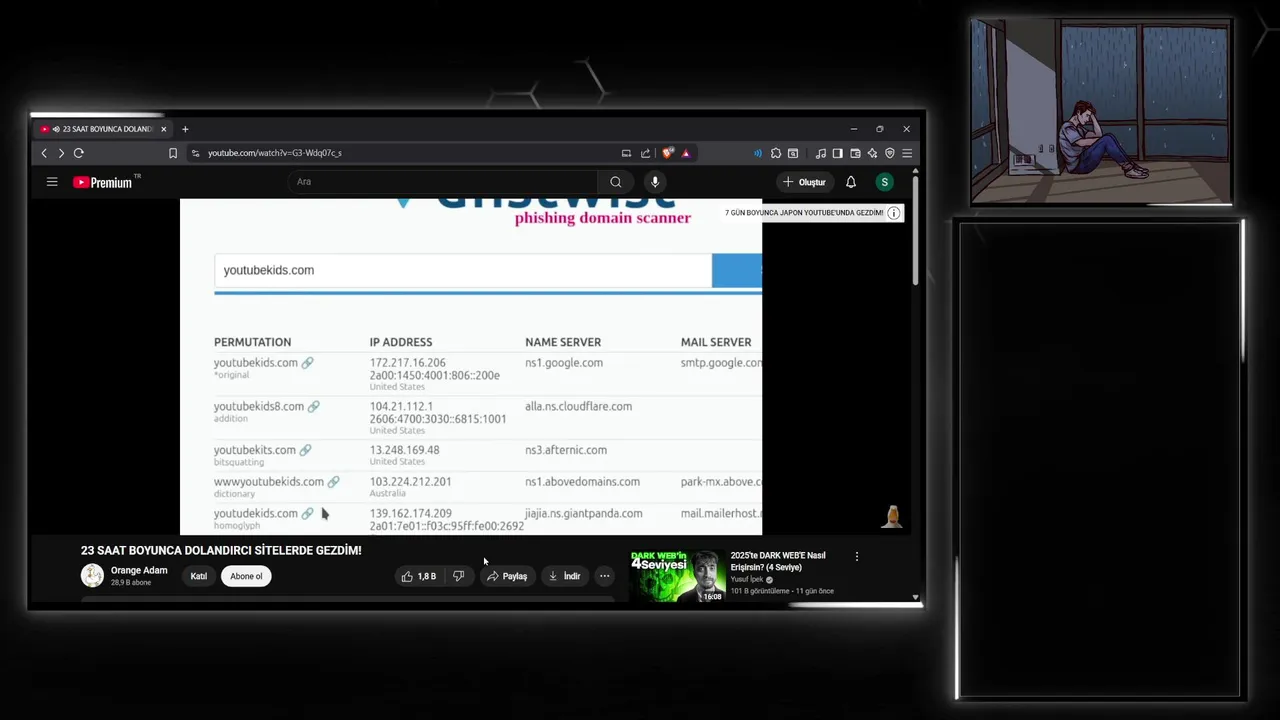
Task: Click 'wwwyoutubekids.com' row text in the video
Action: [269, 481]
